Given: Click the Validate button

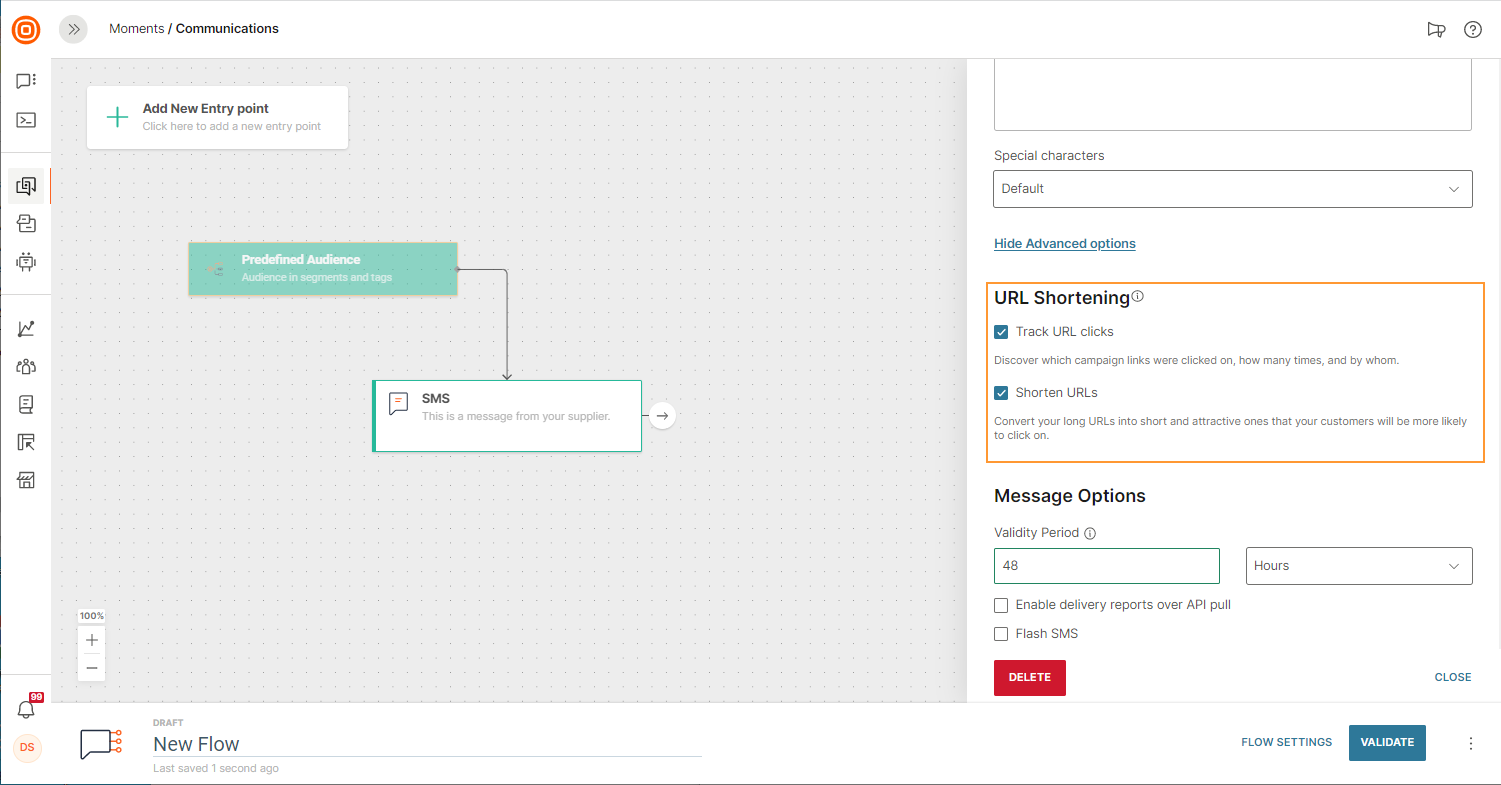Looking at the screenshot, I should click(1386, 743).
